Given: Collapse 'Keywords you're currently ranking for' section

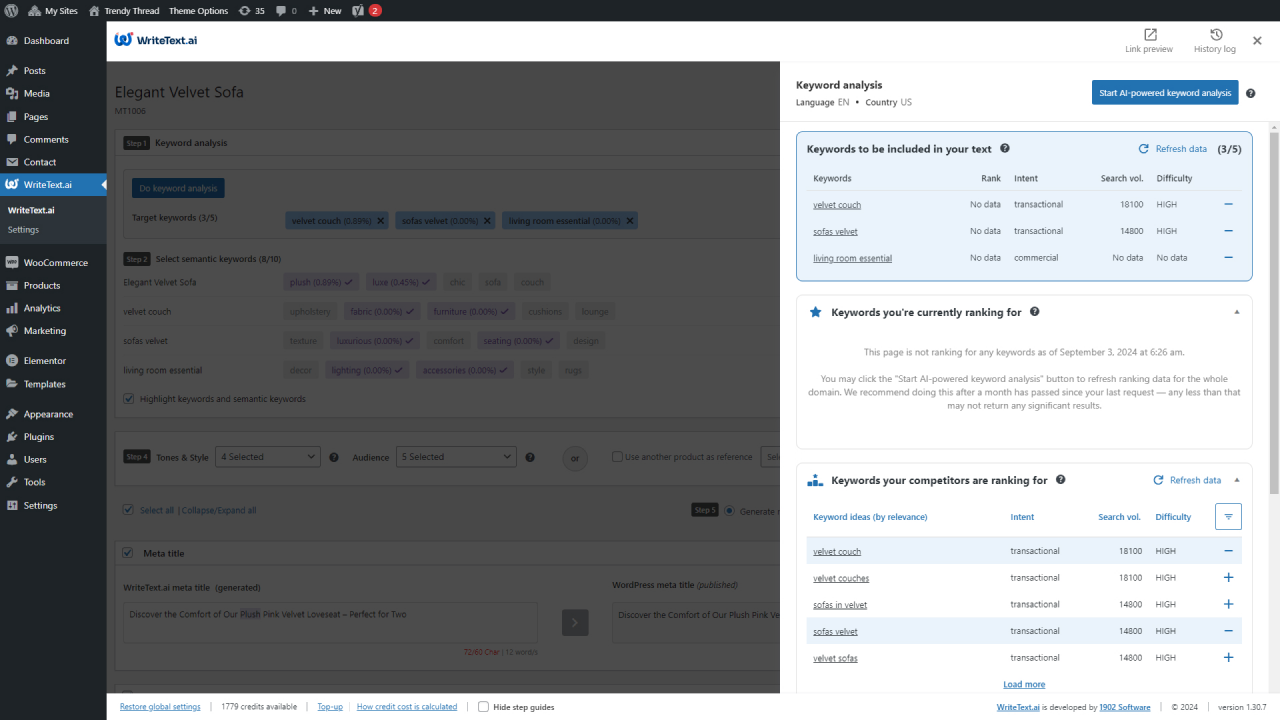Looking at the screenshot, I should pos(1236,312).
